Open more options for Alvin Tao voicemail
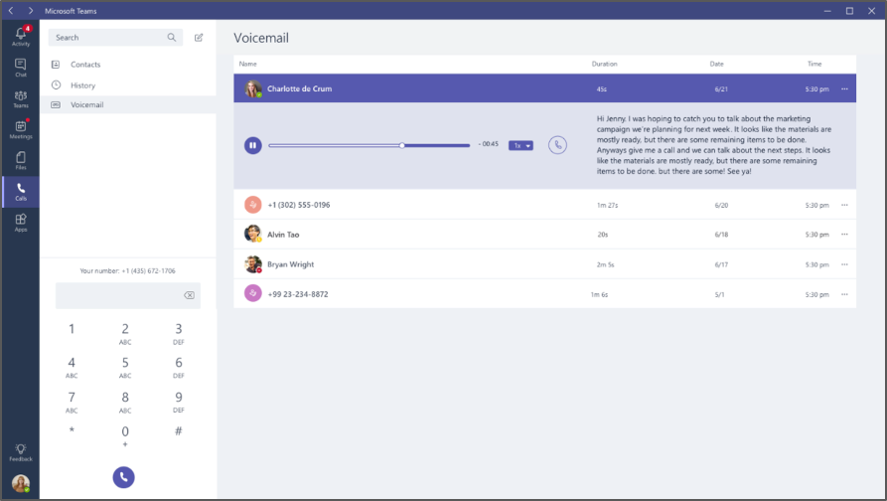The width and height of the screenshot is (887, 501). (x=845, y=235)
